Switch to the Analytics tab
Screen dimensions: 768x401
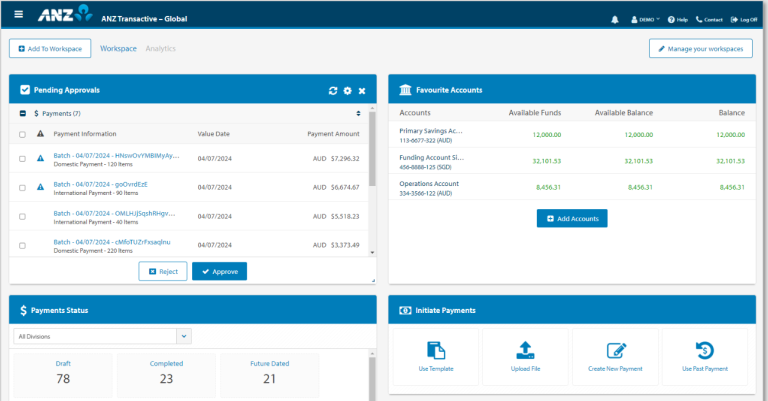tap(161, 48)
